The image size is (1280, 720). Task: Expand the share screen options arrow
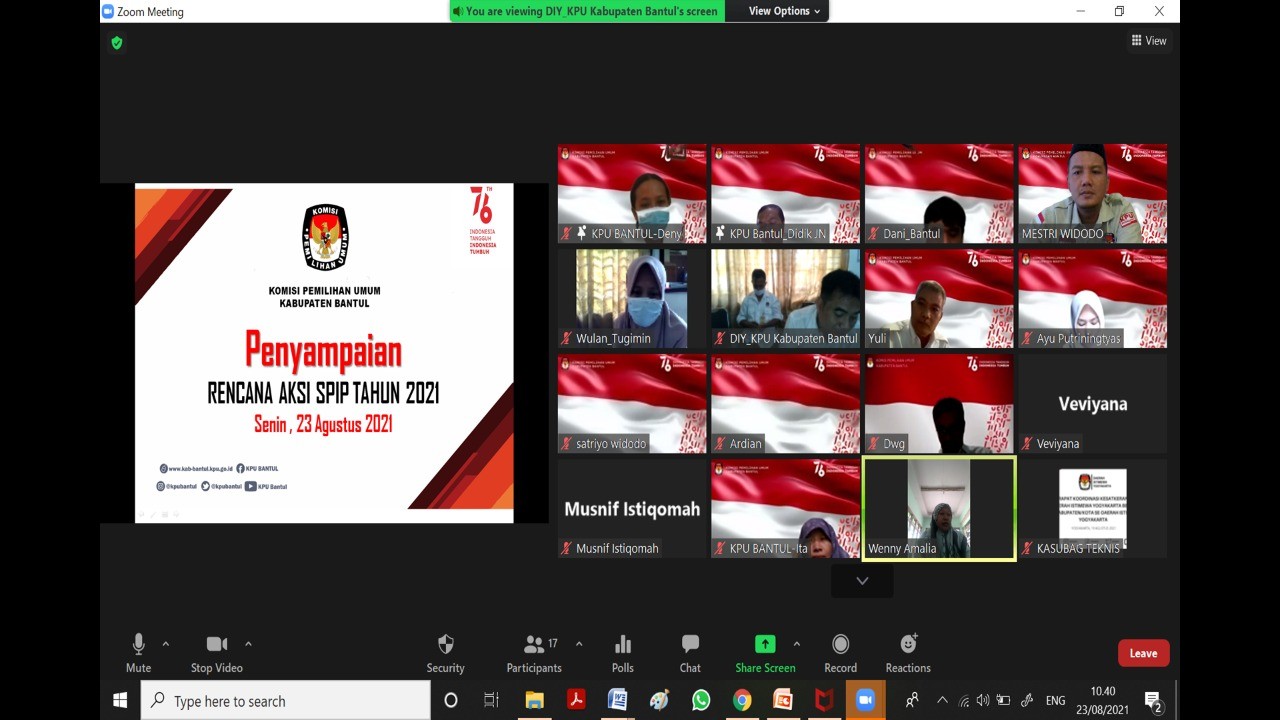[x=797, y=644]
